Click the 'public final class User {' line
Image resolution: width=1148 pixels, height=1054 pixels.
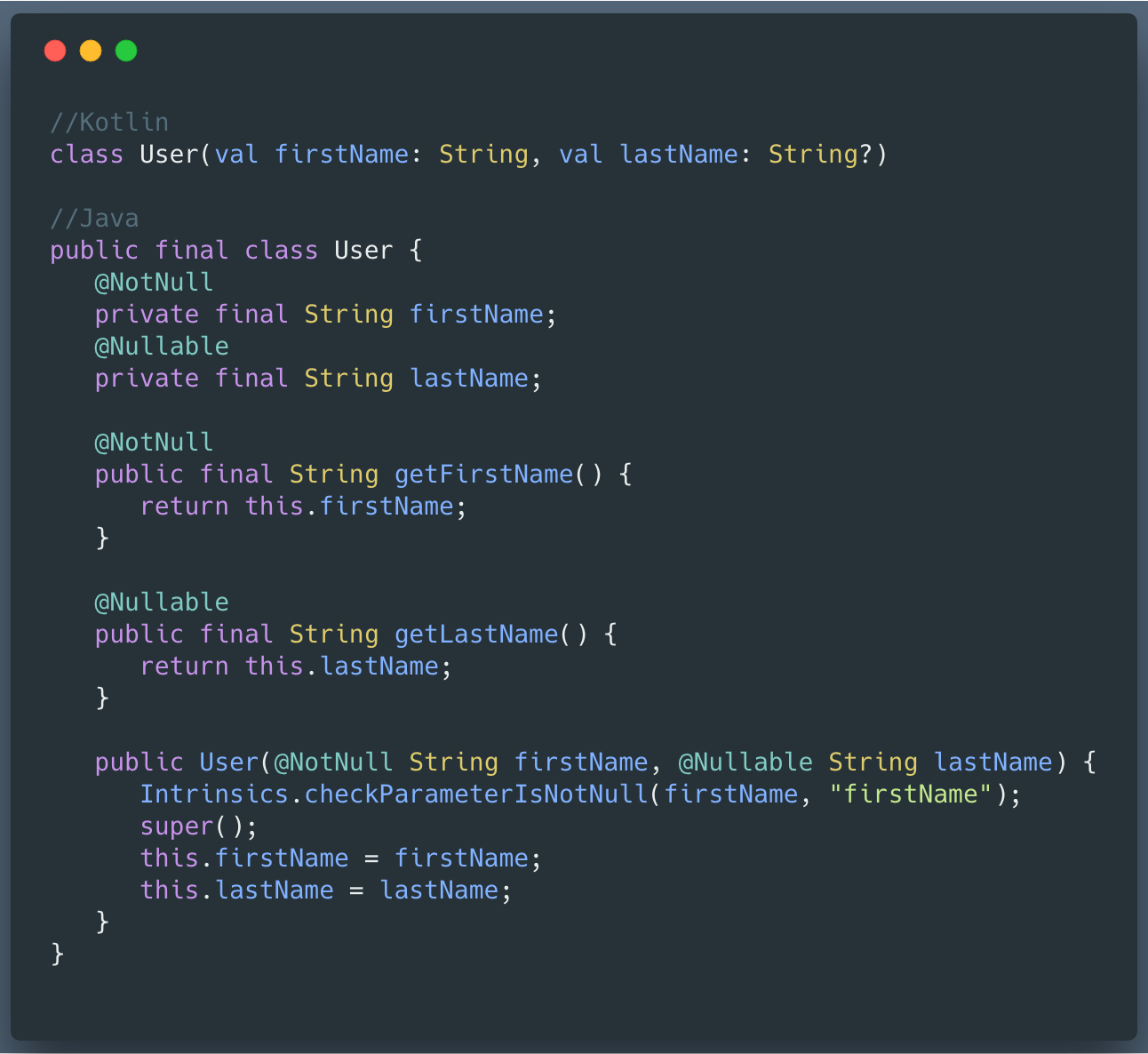tap(236, 251)
